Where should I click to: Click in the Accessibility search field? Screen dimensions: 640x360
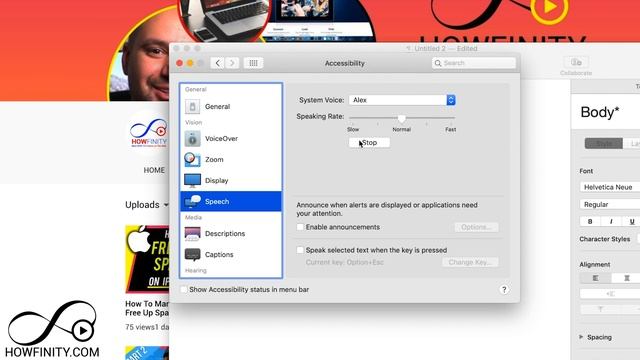coord(474,63)
